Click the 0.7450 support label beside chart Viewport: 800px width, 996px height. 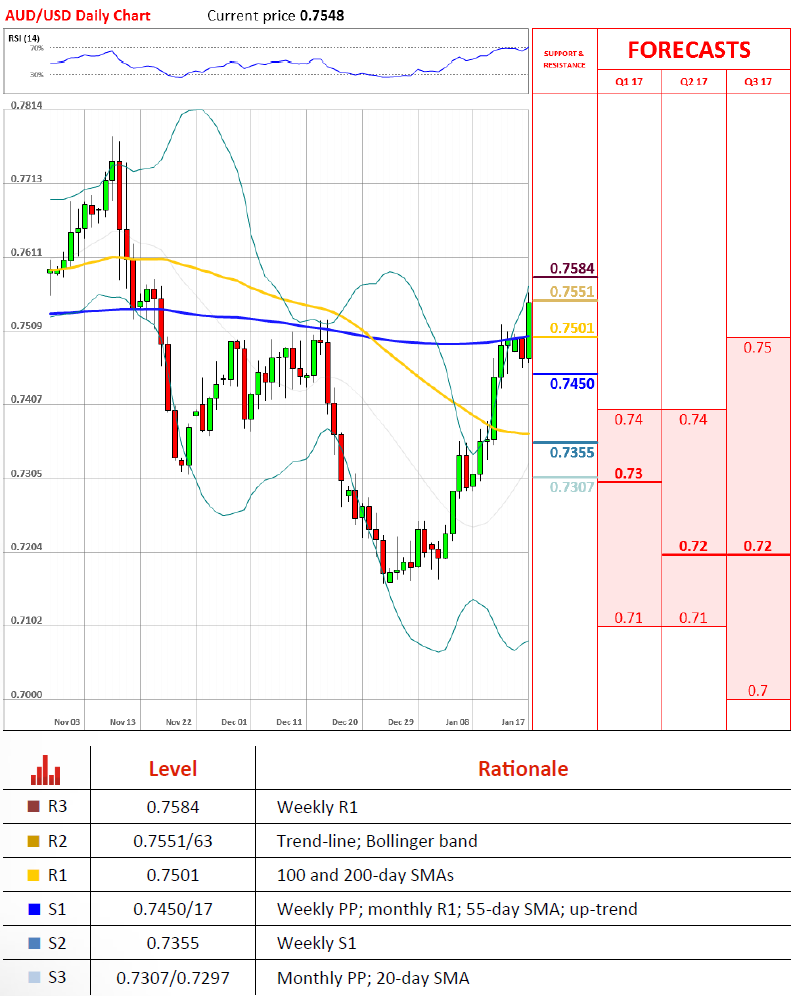(572, 384)
